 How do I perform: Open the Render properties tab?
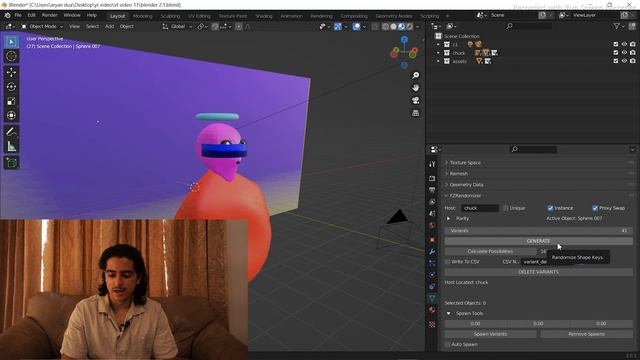point(432,178)
